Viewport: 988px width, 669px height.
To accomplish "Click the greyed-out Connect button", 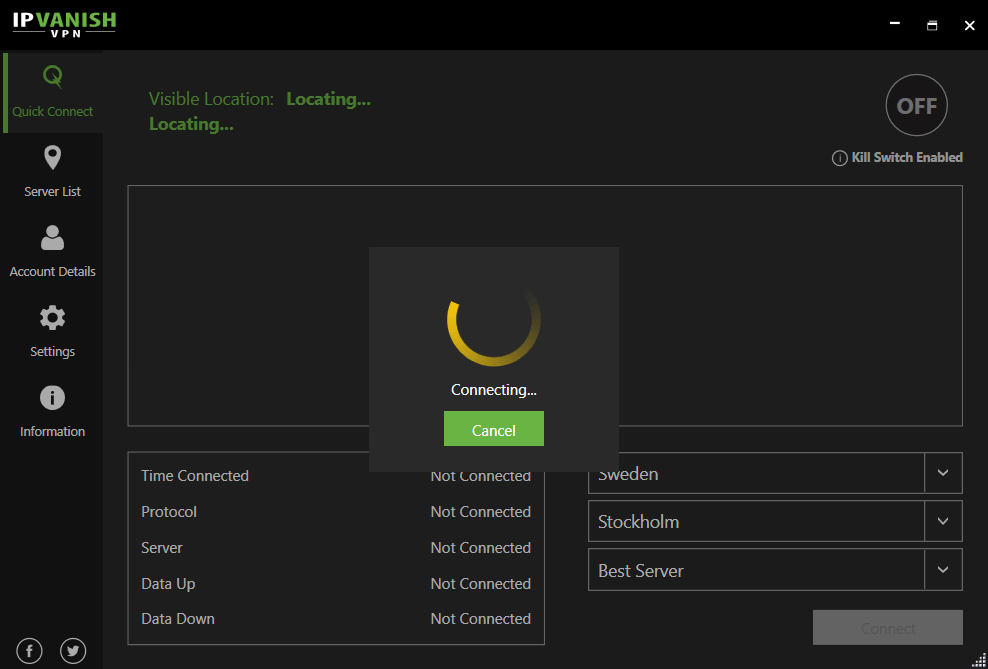I will tap(888, 627).
